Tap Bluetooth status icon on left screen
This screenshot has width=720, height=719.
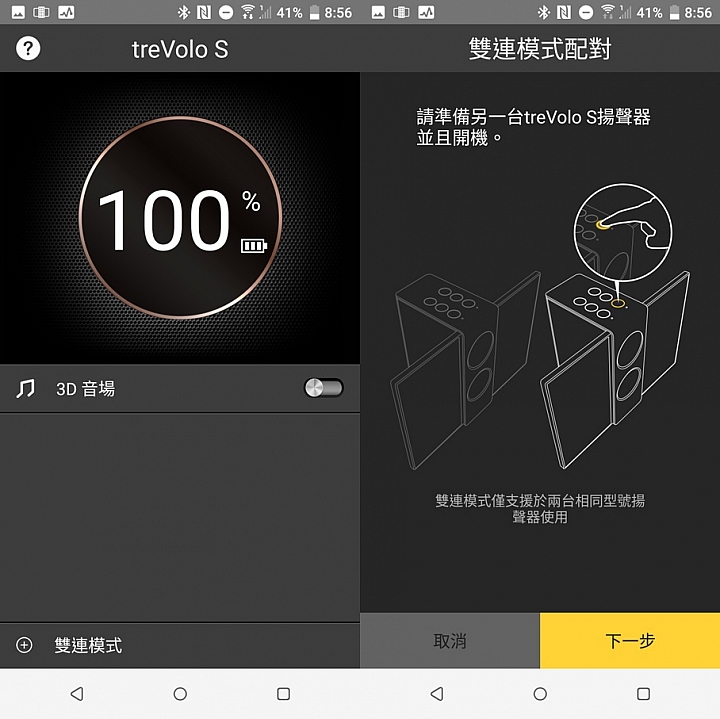[x=184, y=12]
